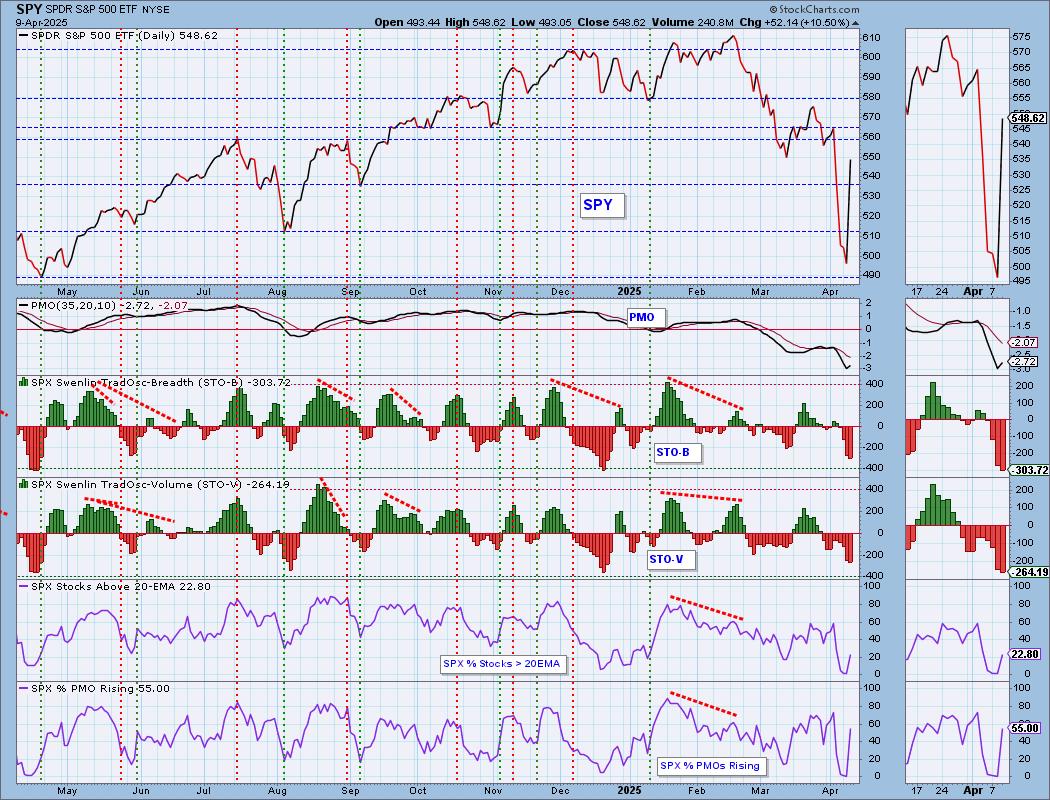Viewport: 1050px width, 800px height.
Task: Click the bar icon before STO-V title
Action: pyautogui.click(x=24, y=484)
